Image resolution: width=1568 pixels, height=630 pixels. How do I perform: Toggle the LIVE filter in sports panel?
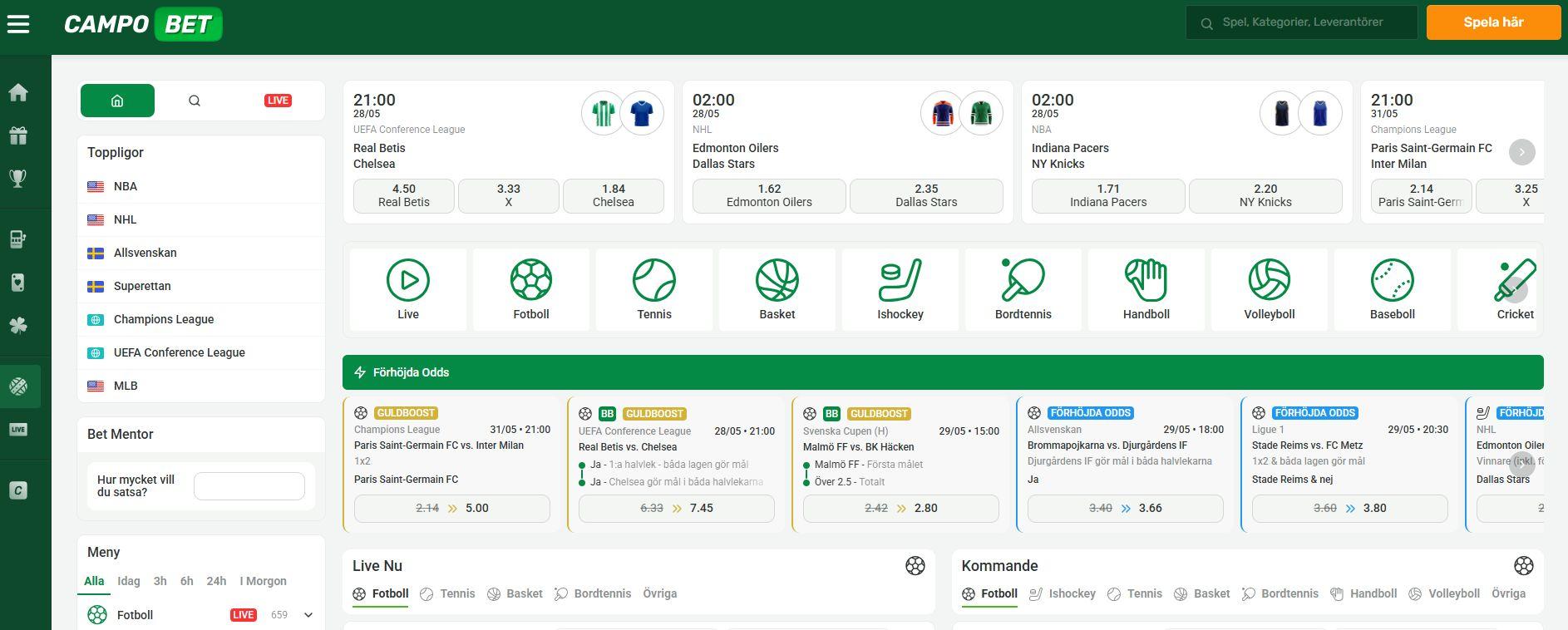pyautogui.click(x=278, y=101)
